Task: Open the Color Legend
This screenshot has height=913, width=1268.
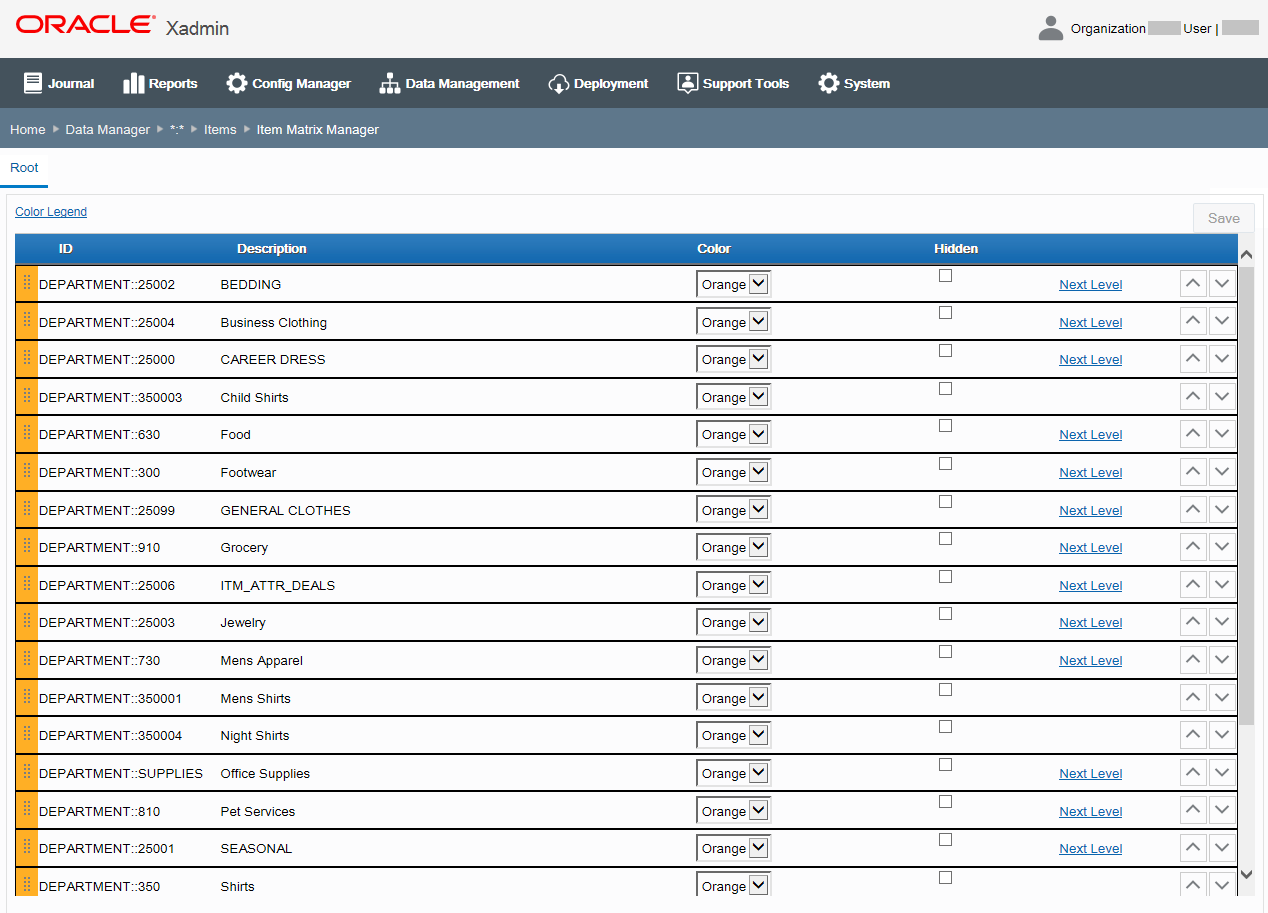Action: coord(50,211)
